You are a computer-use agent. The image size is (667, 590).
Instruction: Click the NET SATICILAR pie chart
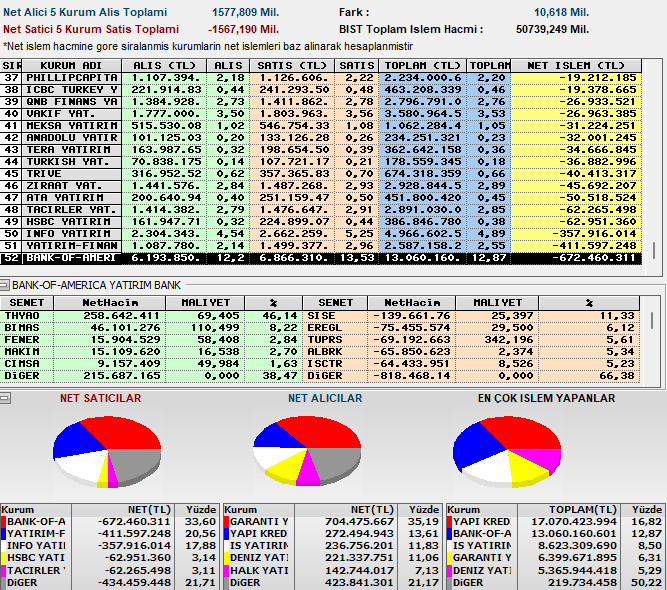click(107, 452)
